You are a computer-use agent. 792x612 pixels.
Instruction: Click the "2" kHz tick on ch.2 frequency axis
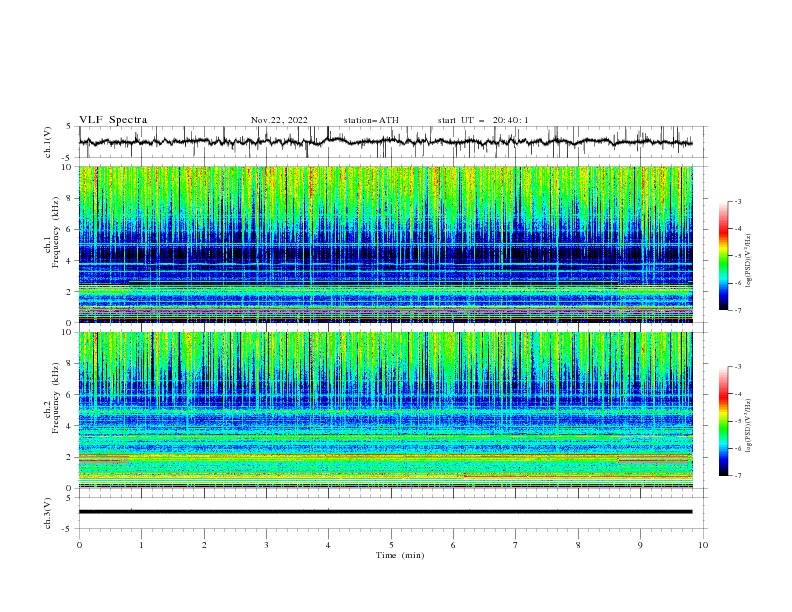[x=70, y=457]
